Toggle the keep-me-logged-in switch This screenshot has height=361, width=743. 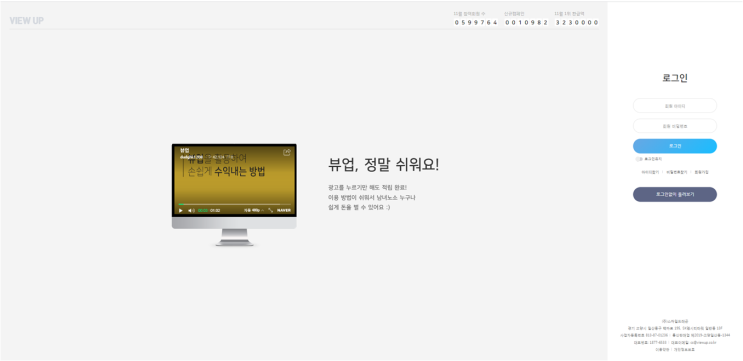click(640, 159)
